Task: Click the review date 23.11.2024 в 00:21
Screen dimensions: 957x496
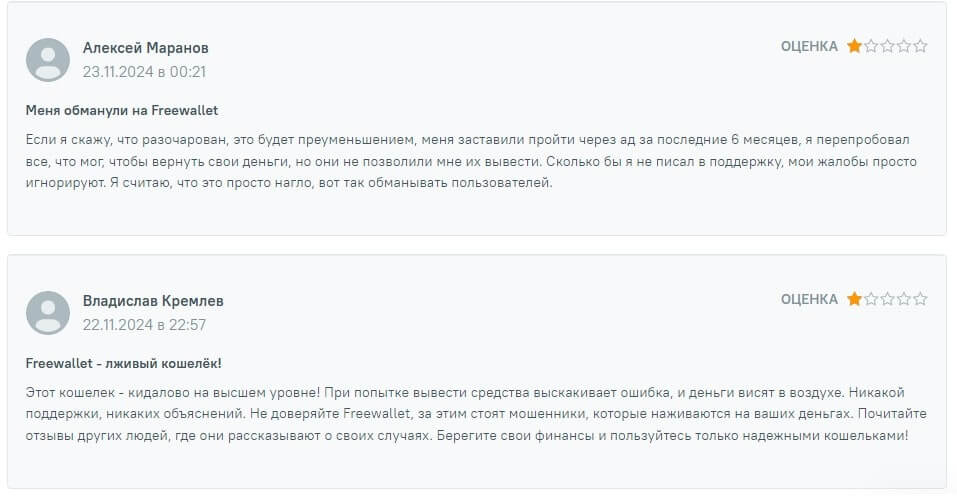Action: pos(144,72)
